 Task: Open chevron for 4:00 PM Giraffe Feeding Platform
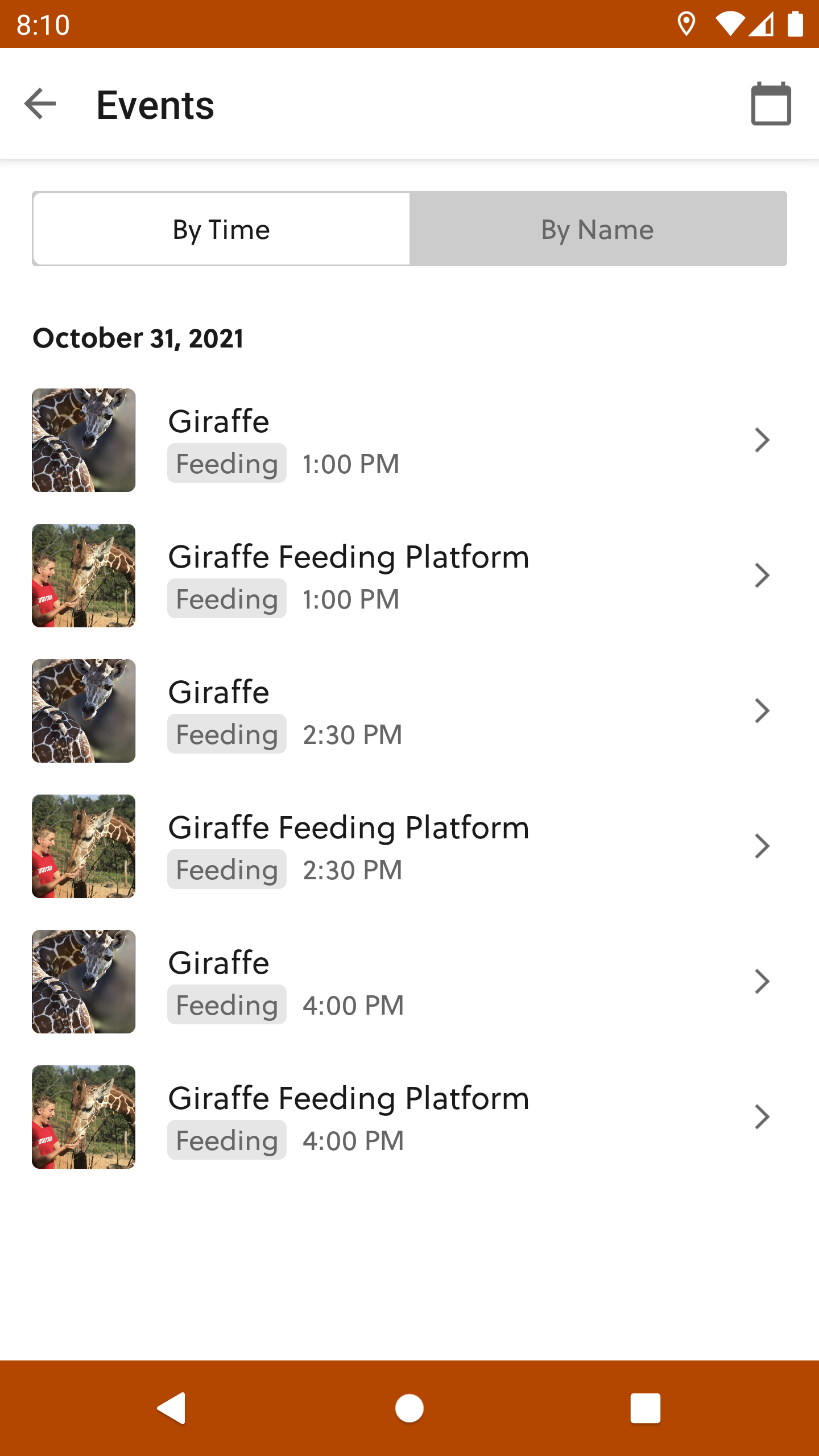click(x=762, y=1117)
